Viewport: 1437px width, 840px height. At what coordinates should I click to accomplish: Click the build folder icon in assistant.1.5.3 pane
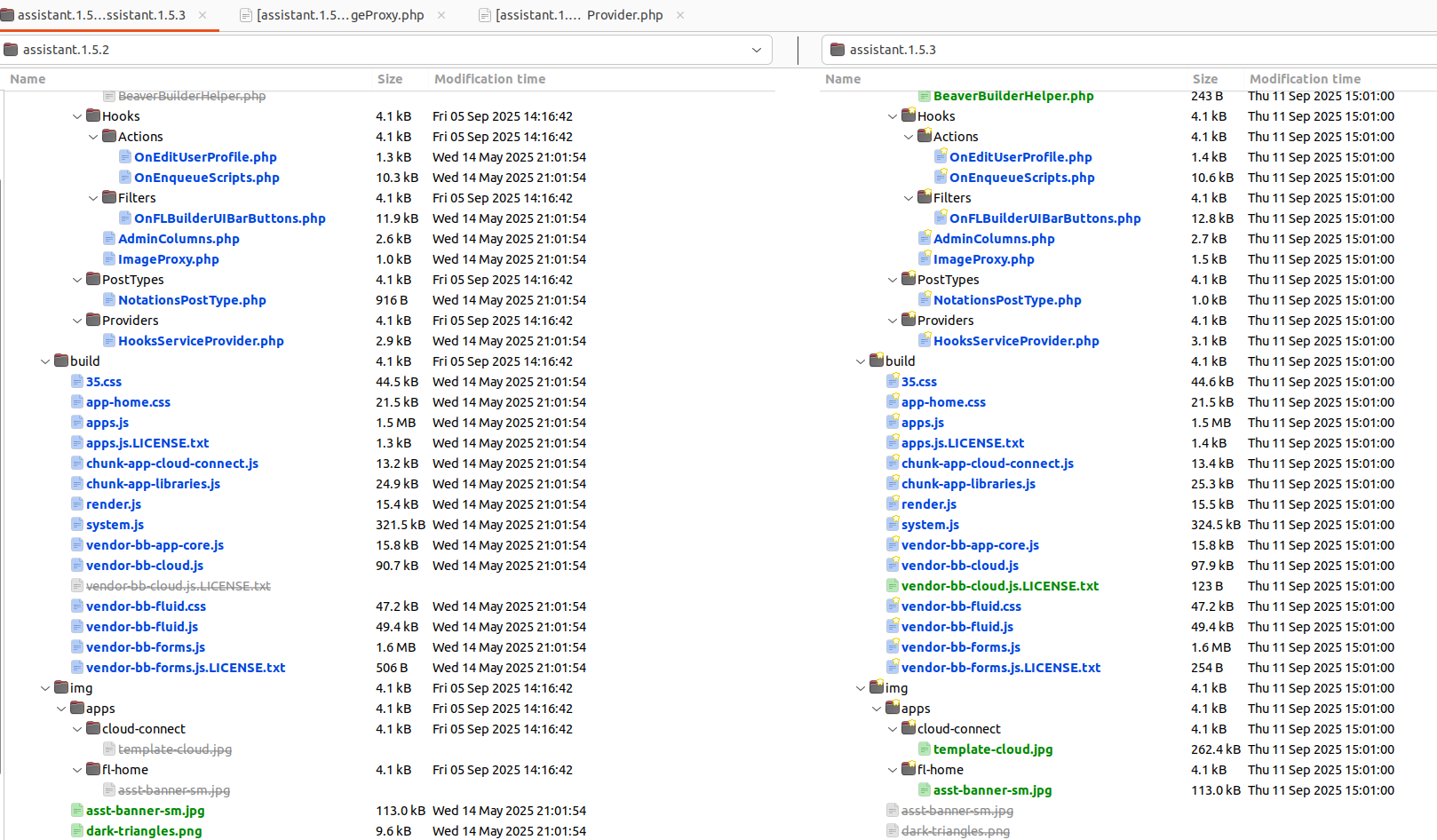[877, 361]
